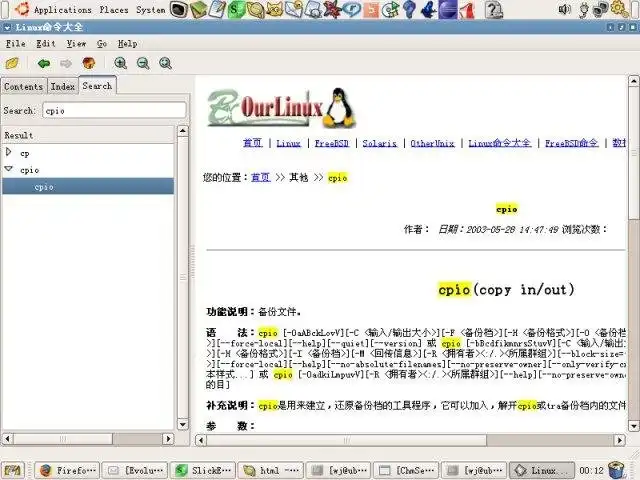Go back with the green arrow
Viewport: 640px width, 480px height.
click(44, 63)
